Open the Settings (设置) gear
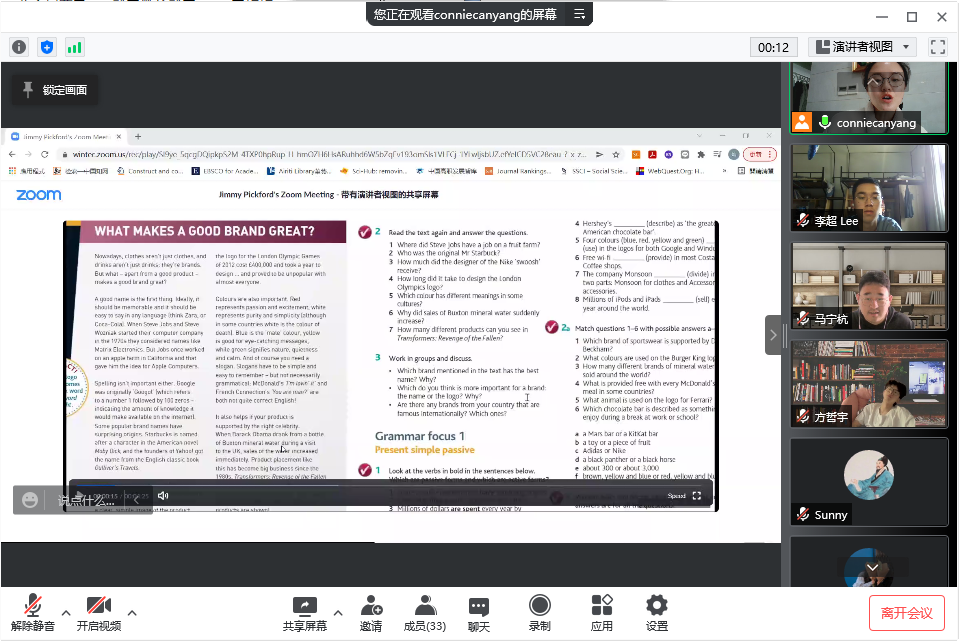Image resolution: width=962 pixels, height=641 pixels. [x=656, y=612]
